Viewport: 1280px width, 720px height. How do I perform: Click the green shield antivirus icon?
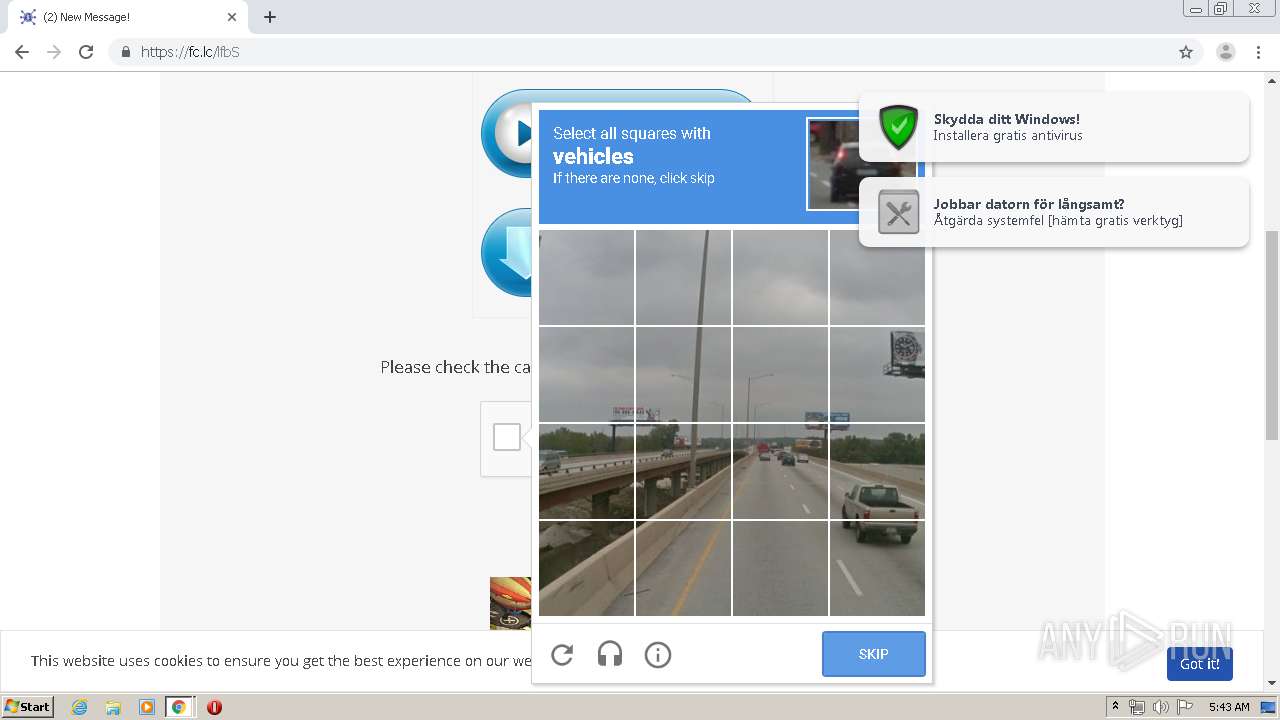898,127
